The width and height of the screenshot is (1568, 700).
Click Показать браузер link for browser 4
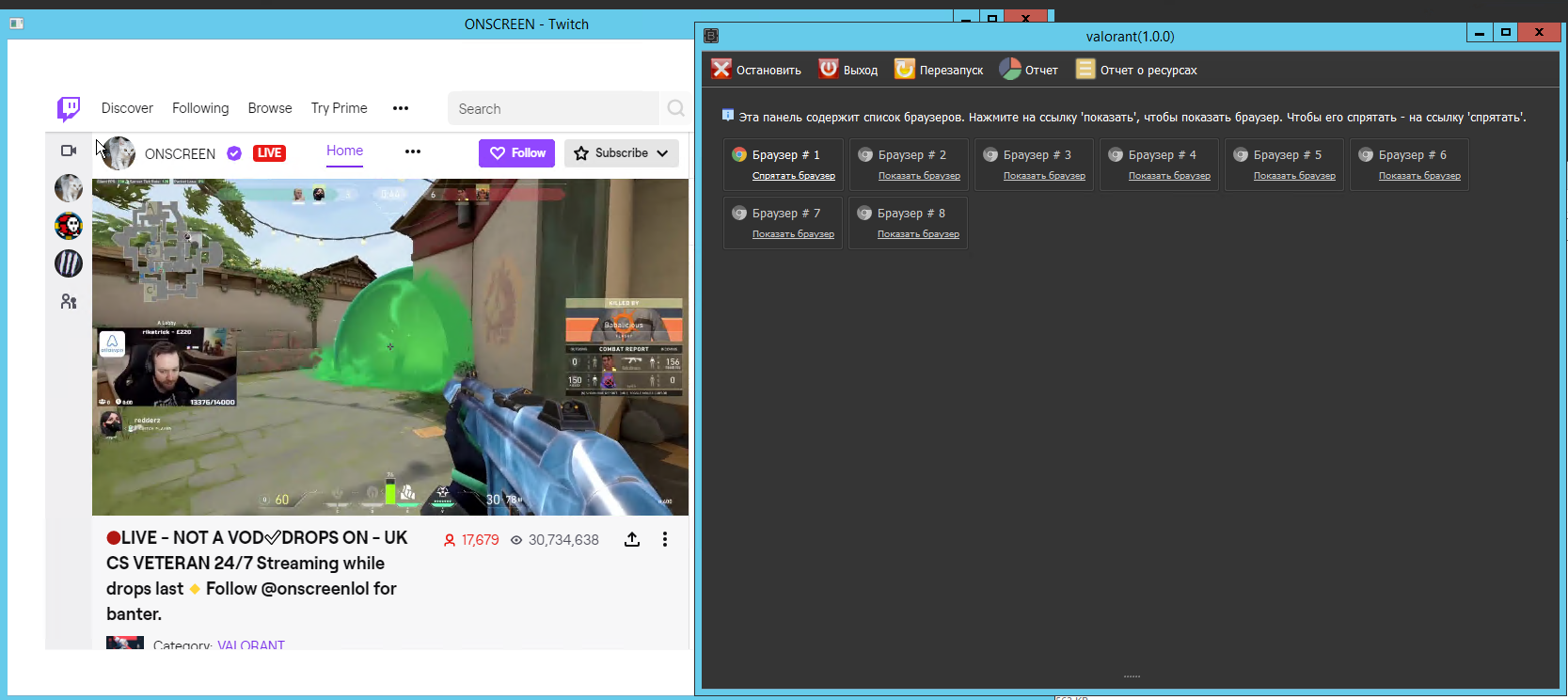coord(1169,176)
